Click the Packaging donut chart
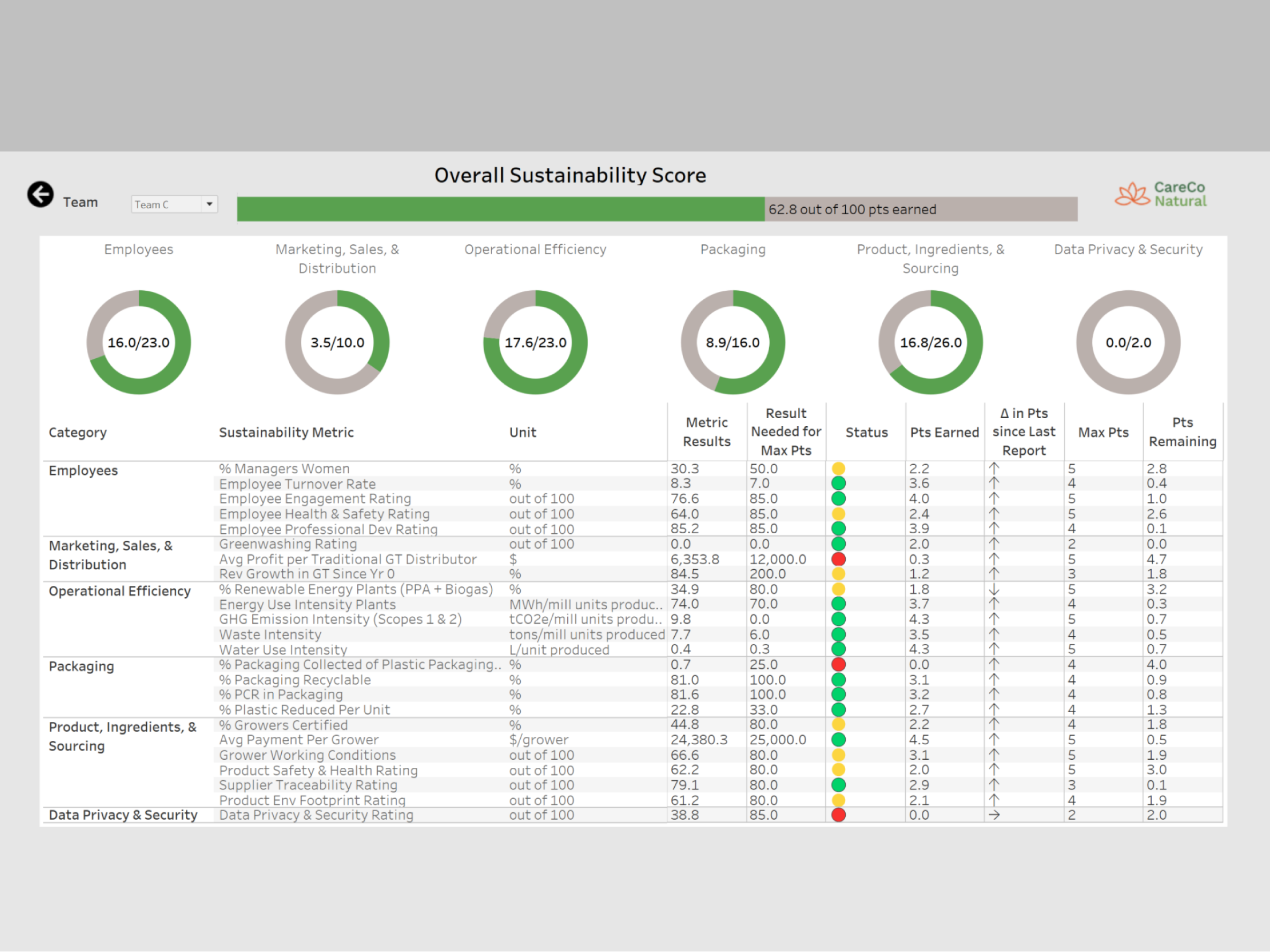This screenshot has width=1270, height=952. coord(733,342)
